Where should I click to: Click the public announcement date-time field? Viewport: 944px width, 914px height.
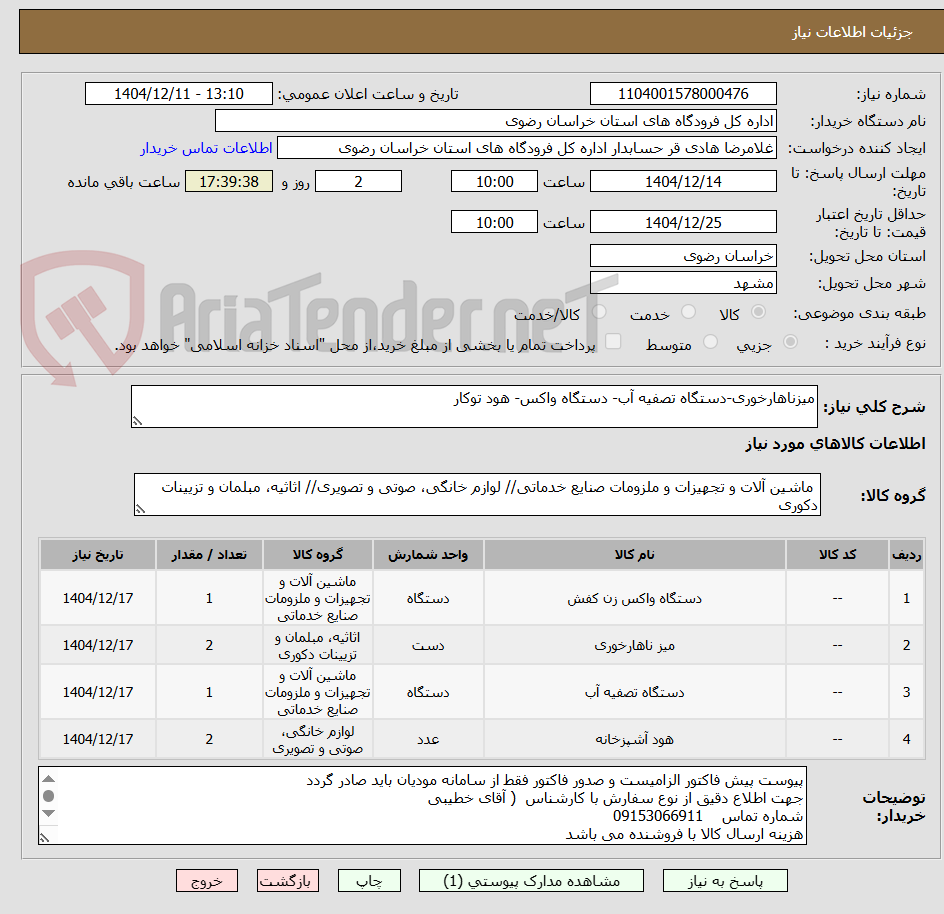point(179,94)
